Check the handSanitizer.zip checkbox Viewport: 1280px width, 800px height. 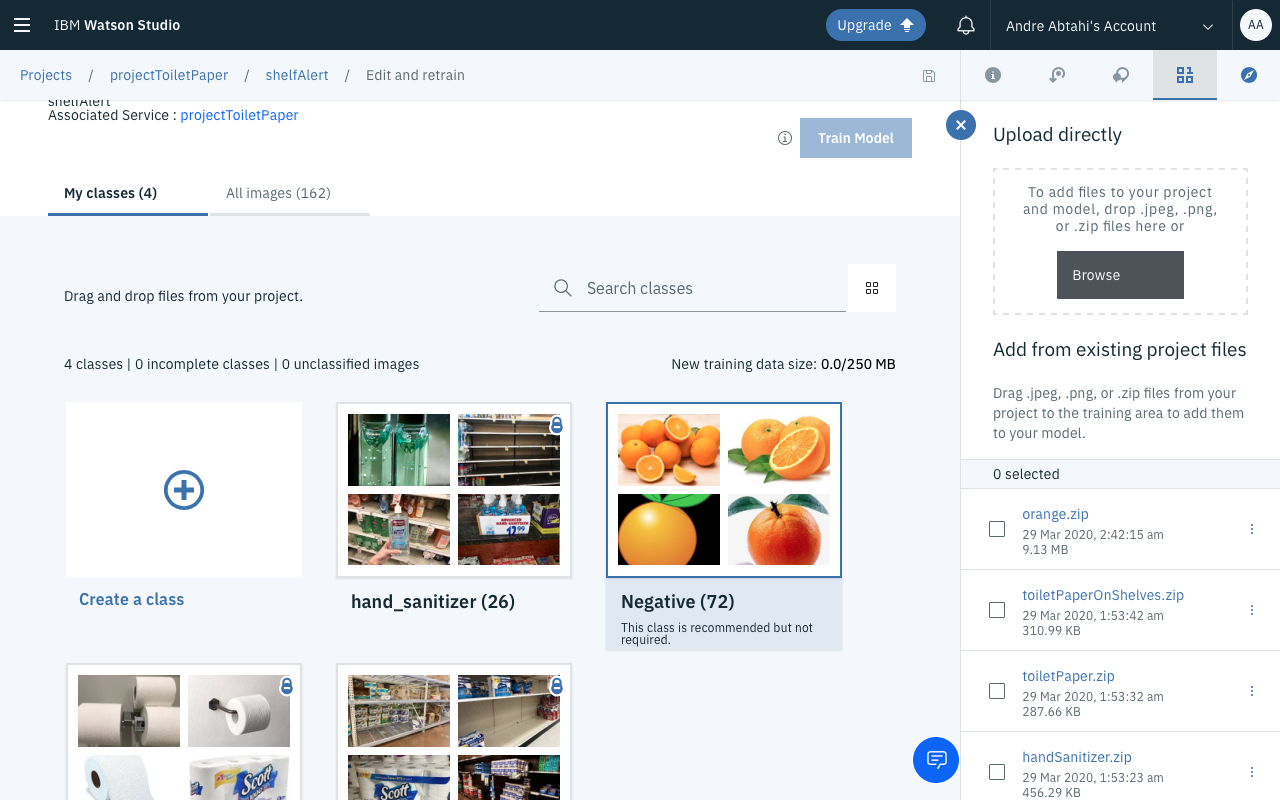pyautogui.click(x=997, y=772)
